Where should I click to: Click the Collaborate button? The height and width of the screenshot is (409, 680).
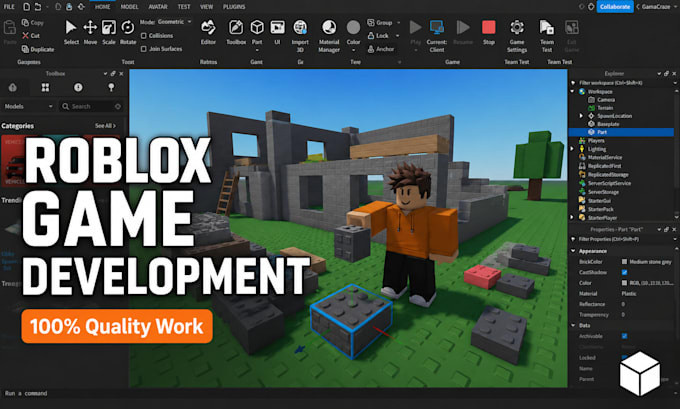(x=615, y=7)
